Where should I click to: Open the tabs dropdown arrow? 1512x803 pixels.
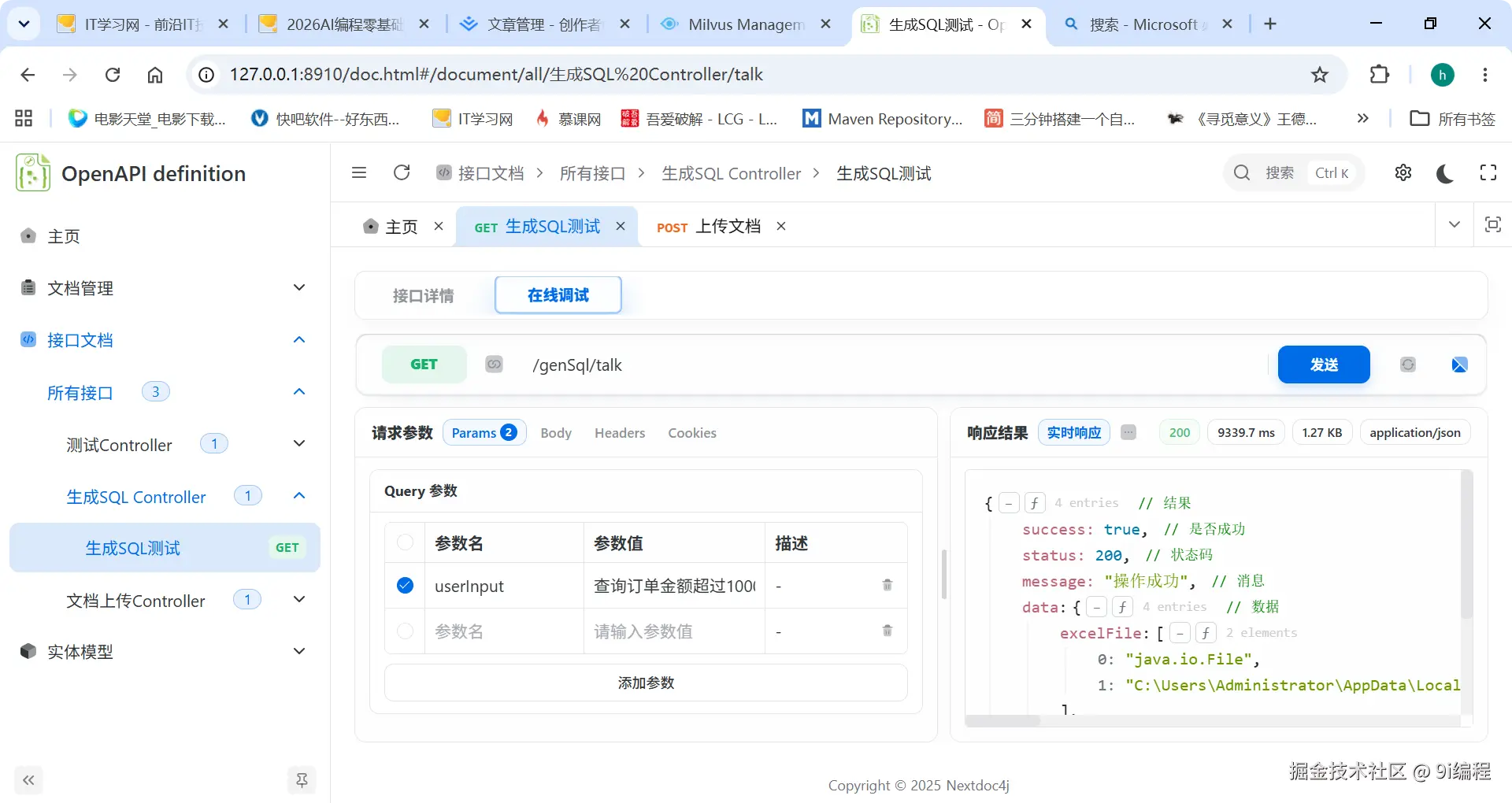click(x=1455, y=224)
